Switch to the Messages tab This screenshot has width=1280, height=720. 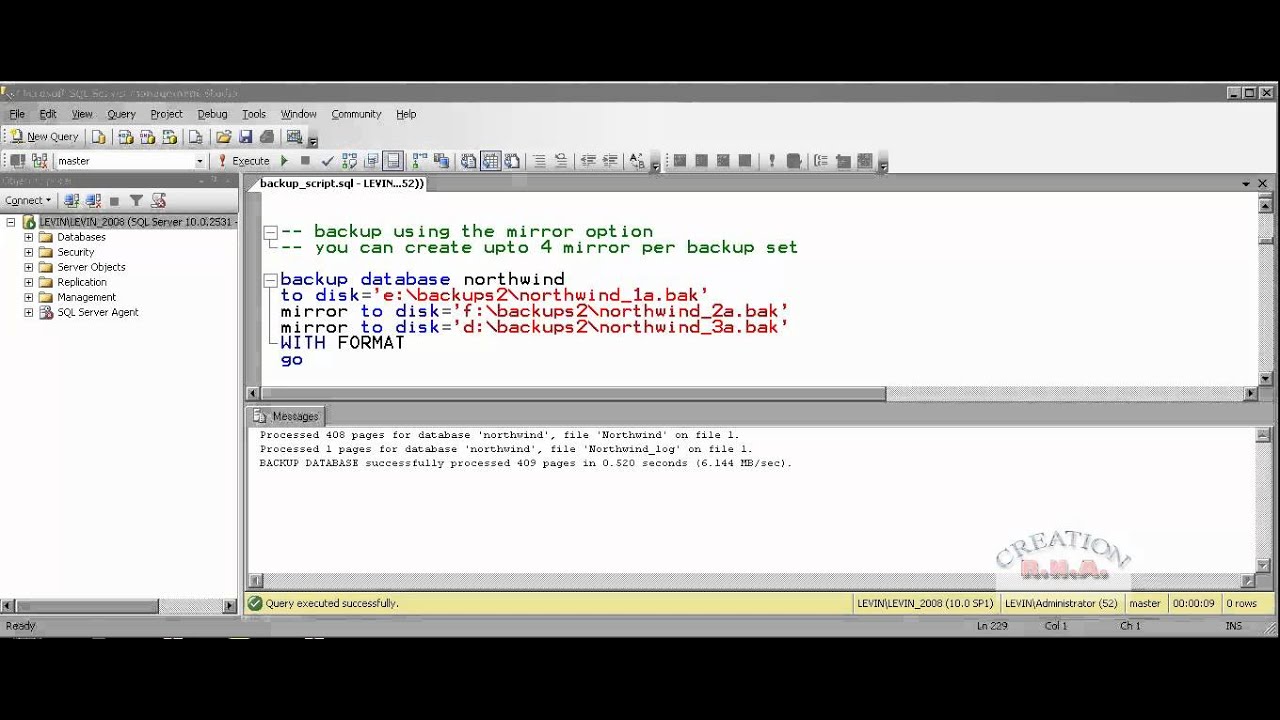click(287, 416)
